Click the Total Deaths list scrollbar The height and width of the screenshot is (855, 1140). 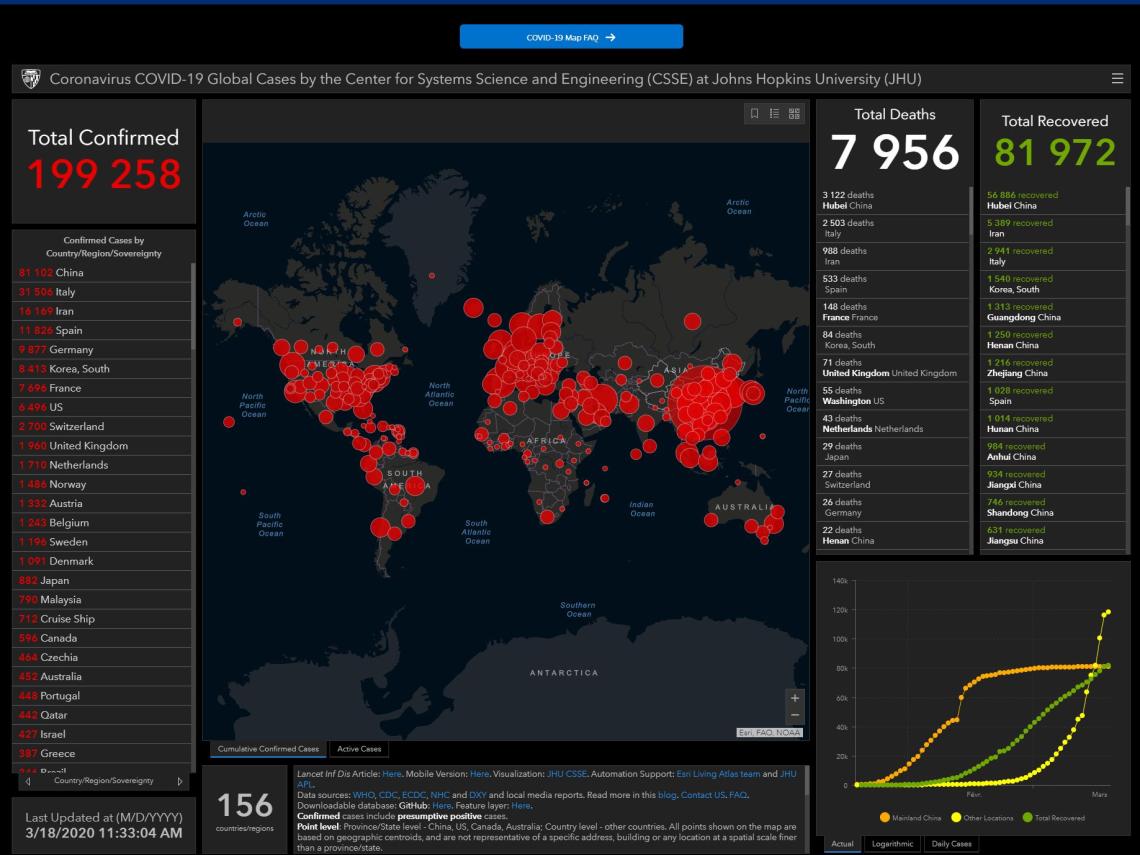(x=971, y=212)
